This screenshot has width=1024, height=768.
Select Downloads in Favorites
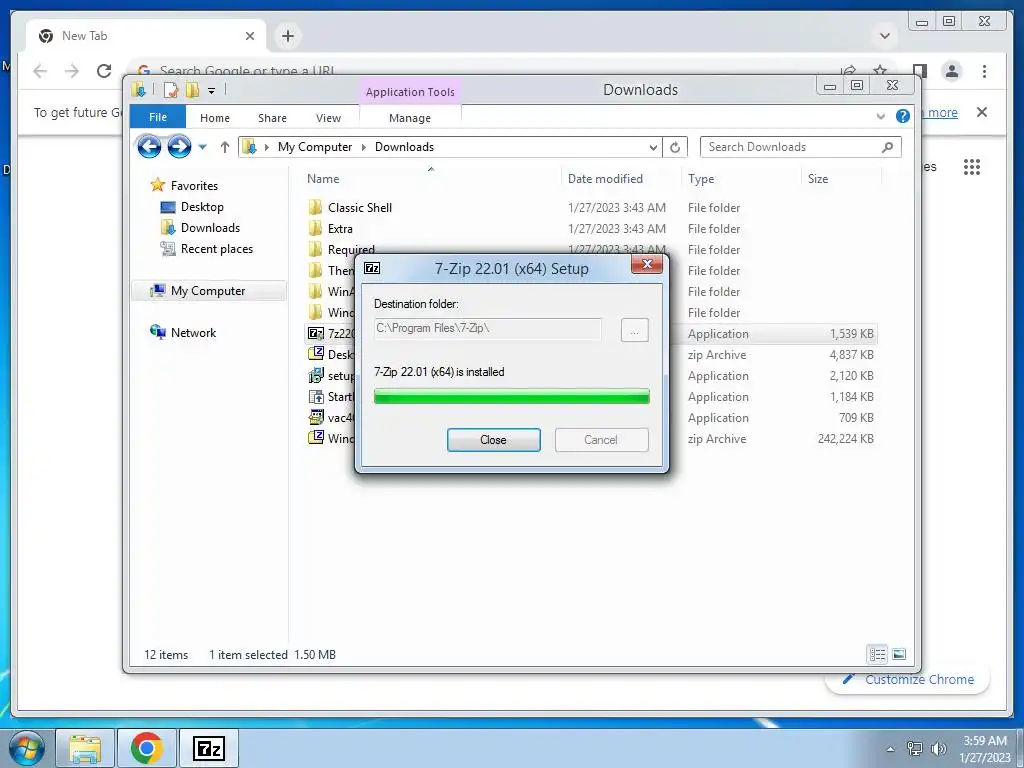point(210,228)
